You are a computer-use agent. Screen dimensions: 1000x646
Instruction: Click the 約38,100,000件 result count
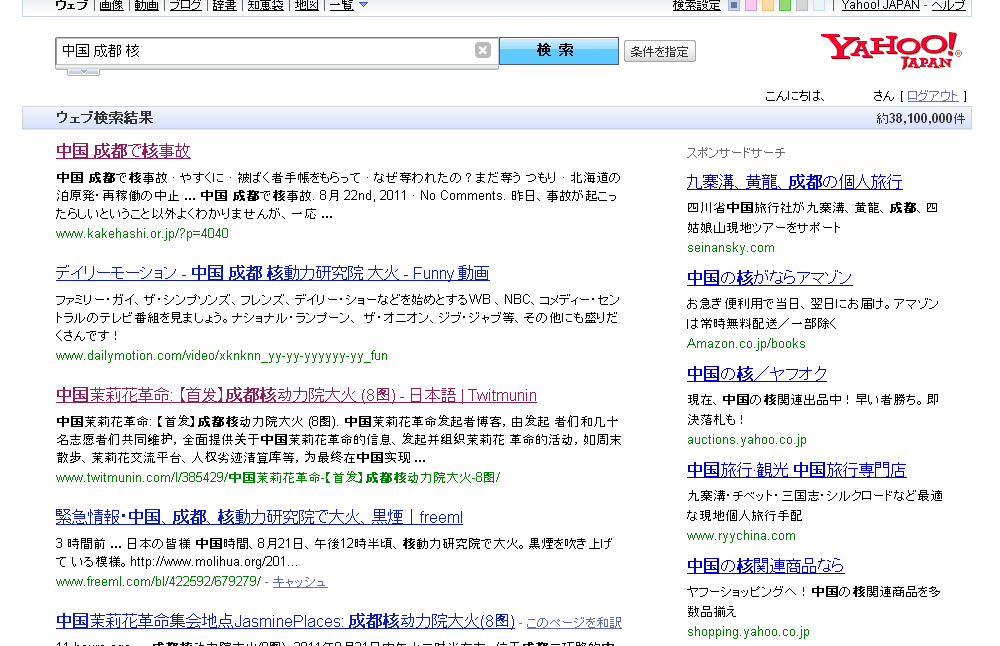920,119
